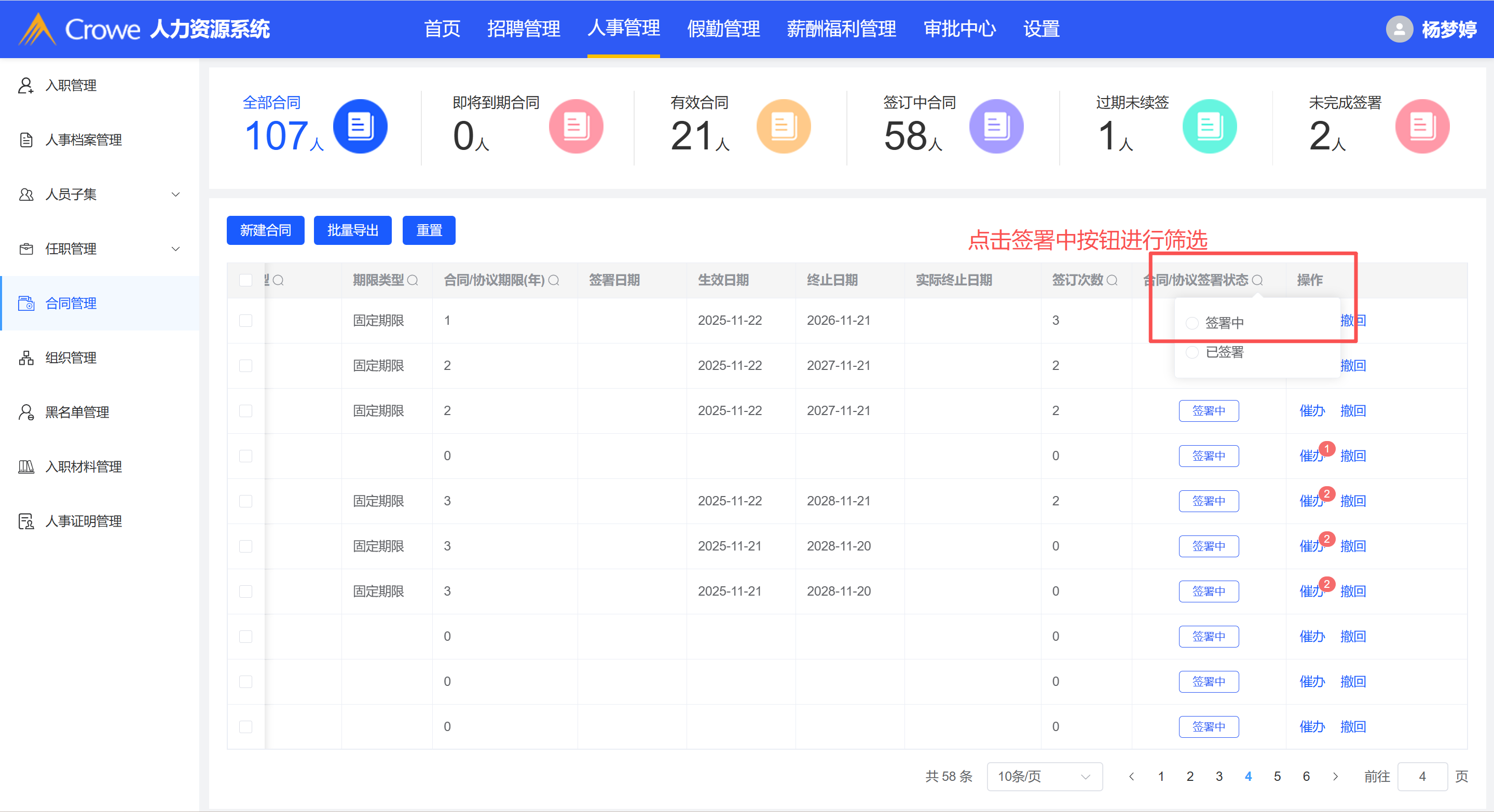This screenshot has width=1494, height=812.
Task: Open the 10条/页 page size dropdown
Action: (1044, 776)
